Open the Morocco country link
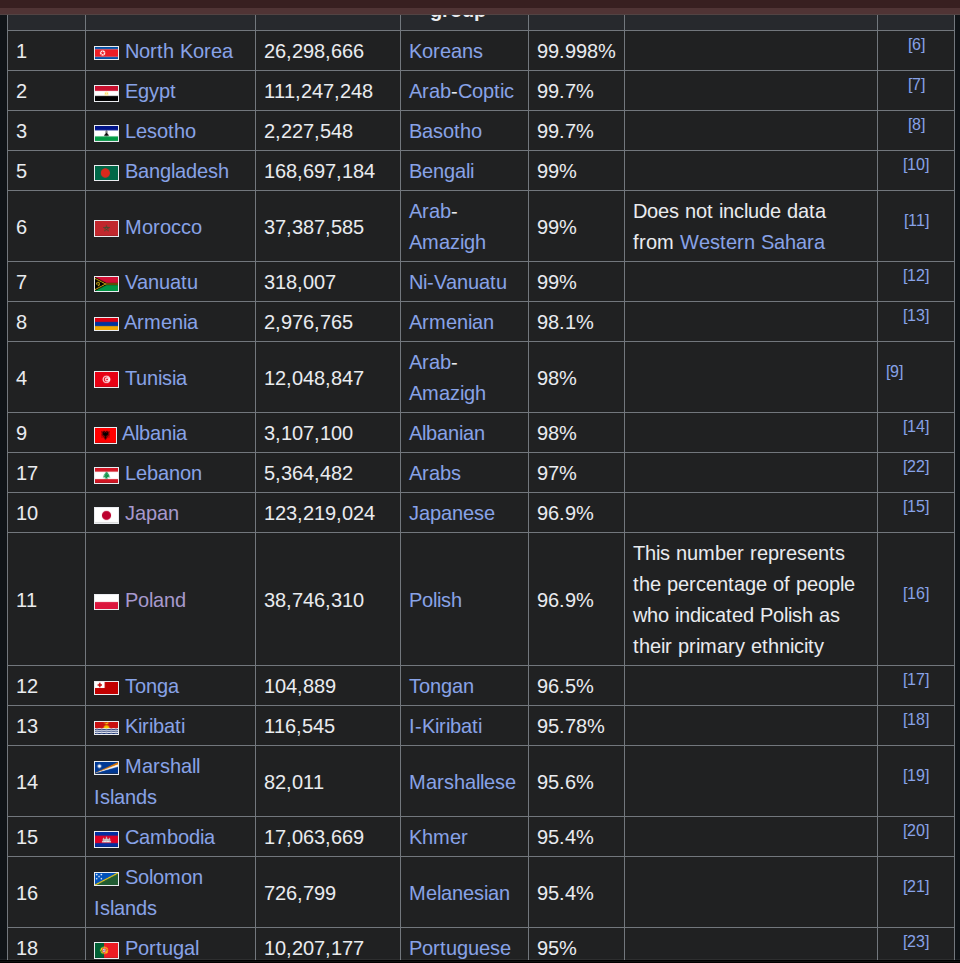 tap(163, 227)
